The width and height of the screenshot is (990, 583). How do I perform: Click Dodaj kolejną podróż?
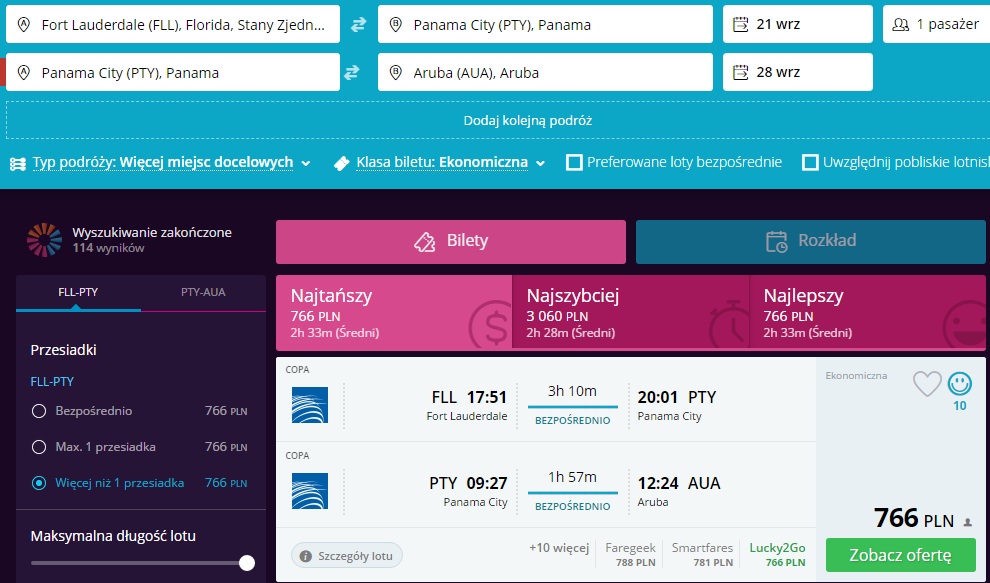[527, 120]
